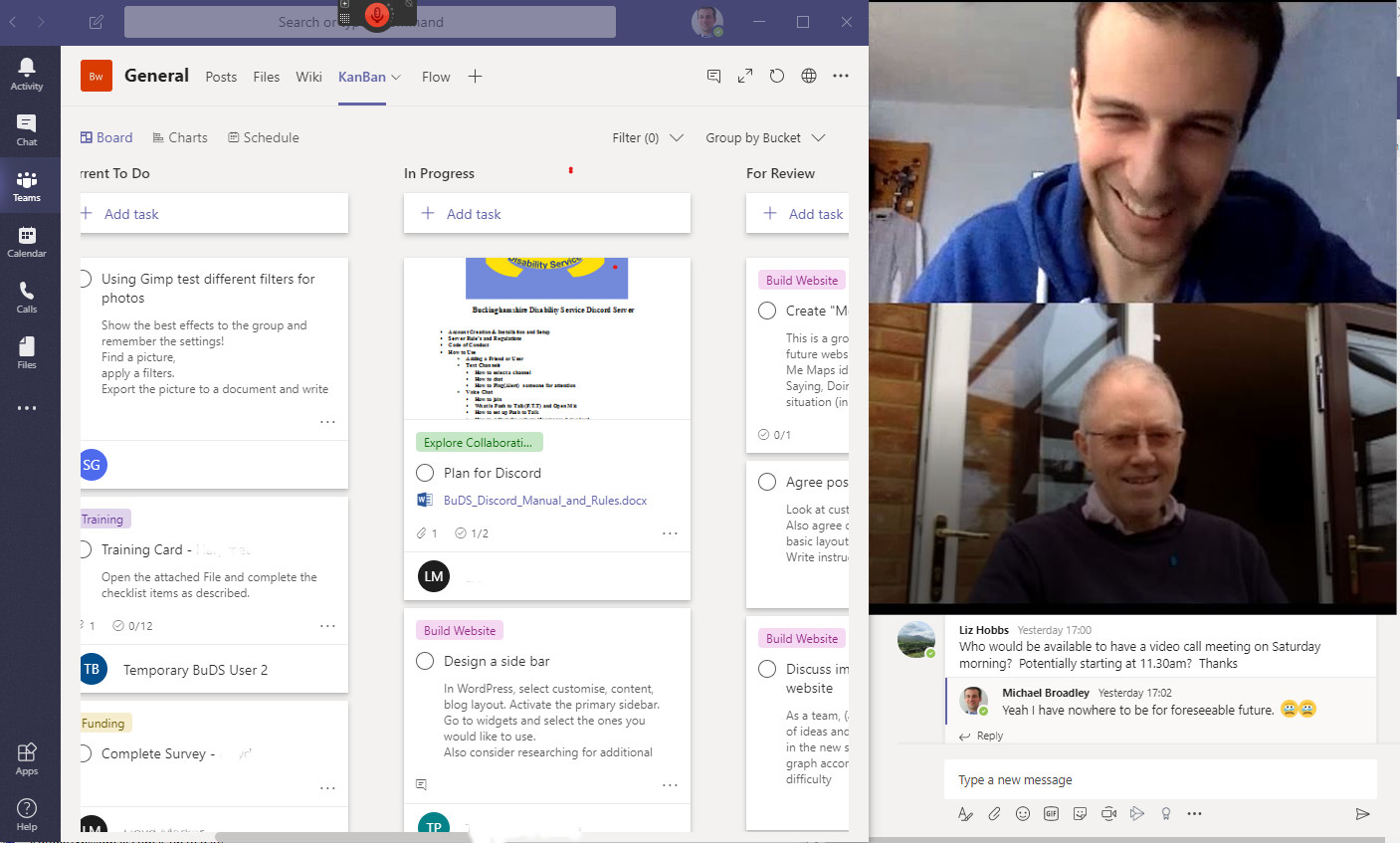
Task: Mark Design a side bar task complete
Action: tap(425, 661)
